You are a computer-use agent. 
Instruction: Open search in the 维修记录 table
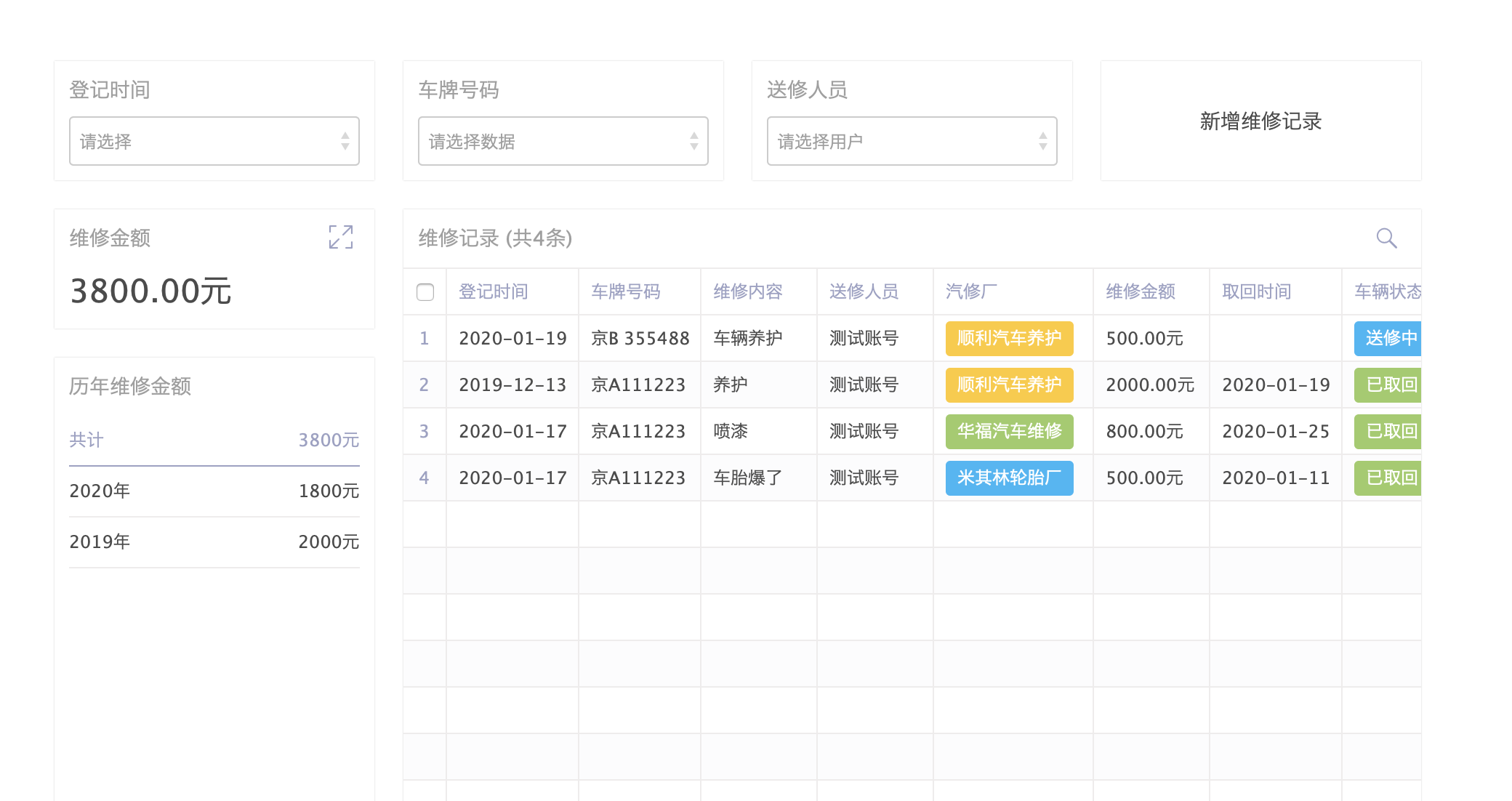coord(1386,238)
